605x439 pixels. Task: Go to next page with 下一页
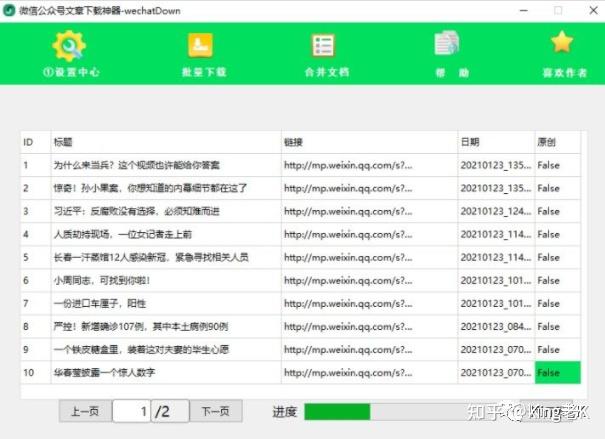215,411
